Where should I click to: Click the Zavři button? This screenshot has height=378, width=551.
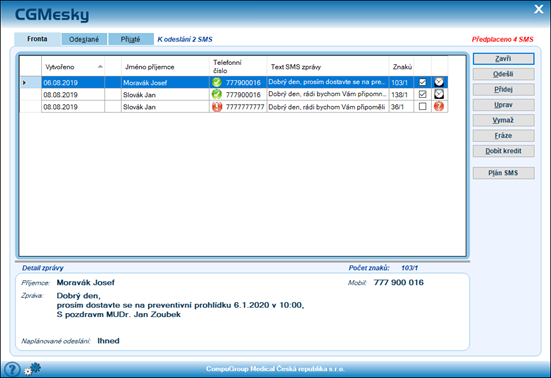click(504, 59)
